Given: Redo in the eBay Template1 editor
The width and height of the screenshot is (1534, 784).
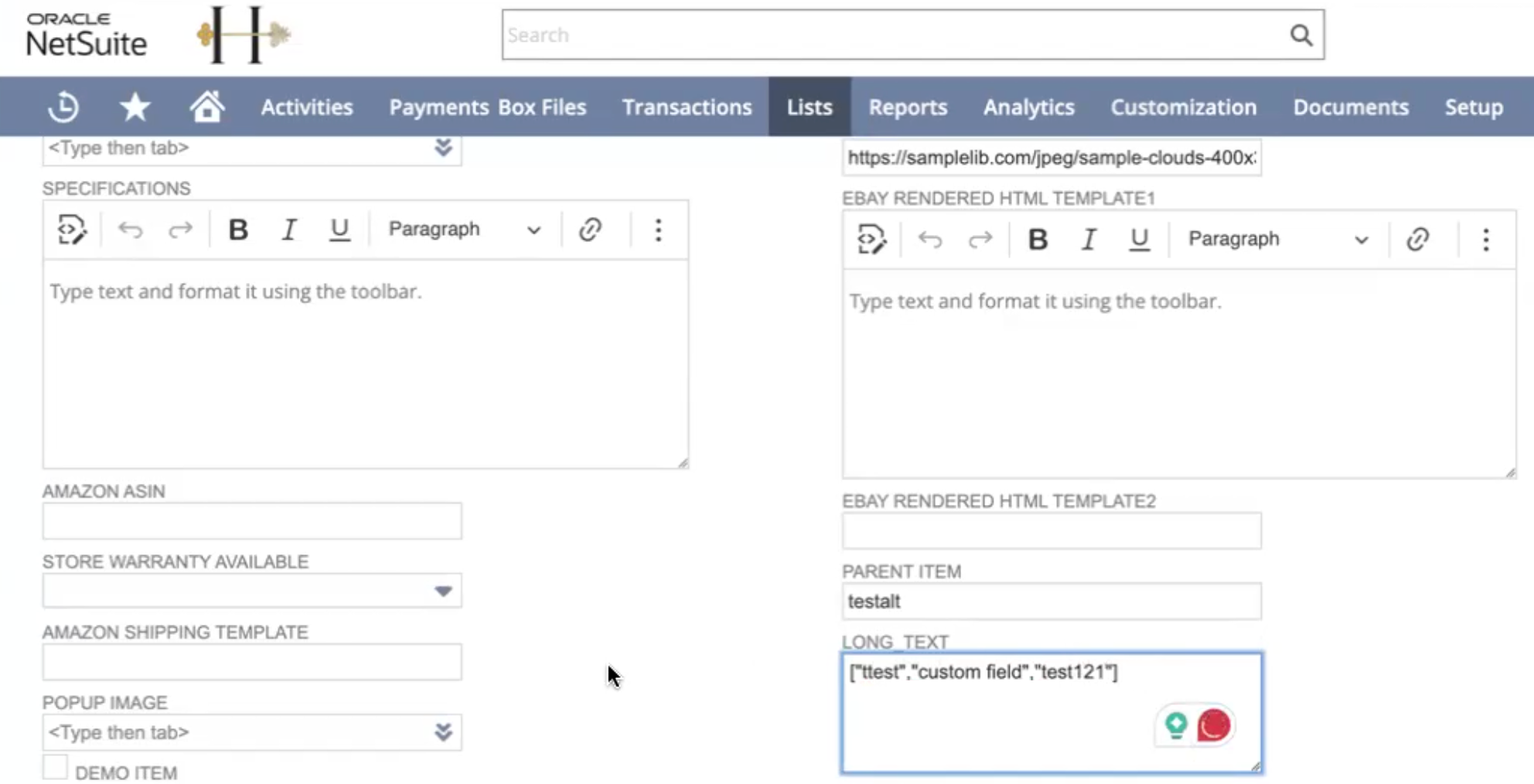Looking at the screenshot, I should pos(980,240).
